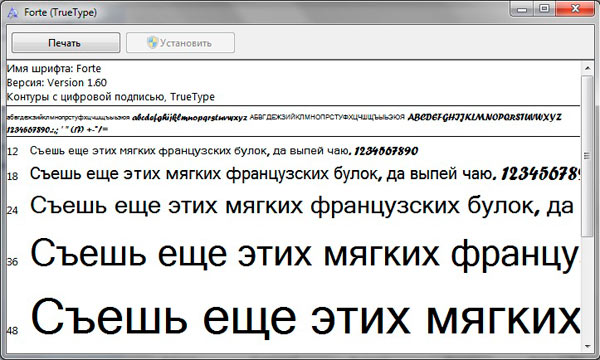Click the 12-point size label
Image resolution: width=600 pixels, height=360 pixels.
pyautogui.click(x=13, y=151)
